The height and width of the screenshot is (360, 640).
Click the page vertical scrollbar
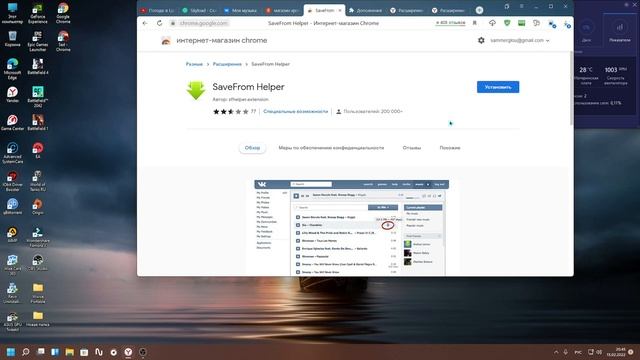(571, 89)
